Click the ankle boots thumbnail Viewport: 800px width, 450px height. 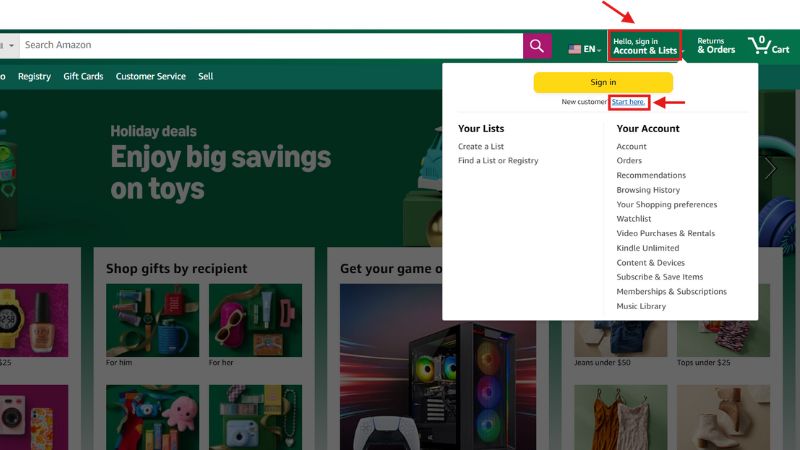(x=723, y=417)
